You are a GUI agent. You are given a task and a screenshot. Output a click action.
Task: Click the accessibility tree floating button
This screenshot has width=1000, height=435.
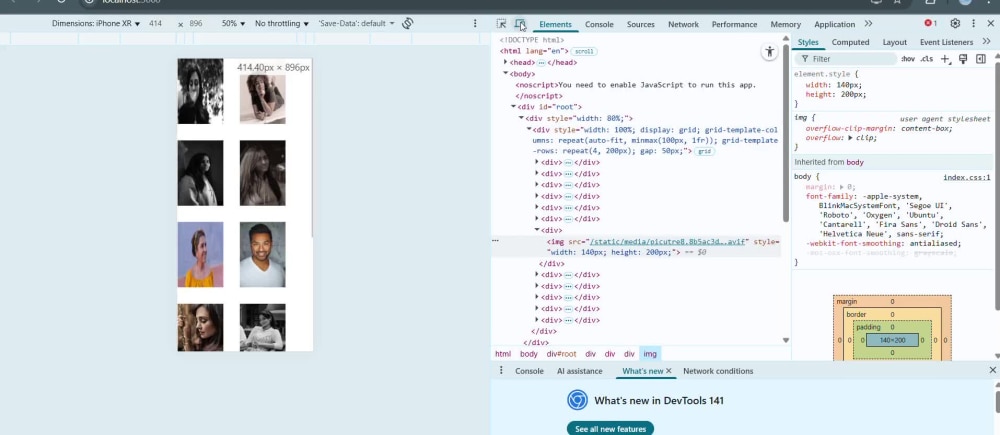point(770,52)
